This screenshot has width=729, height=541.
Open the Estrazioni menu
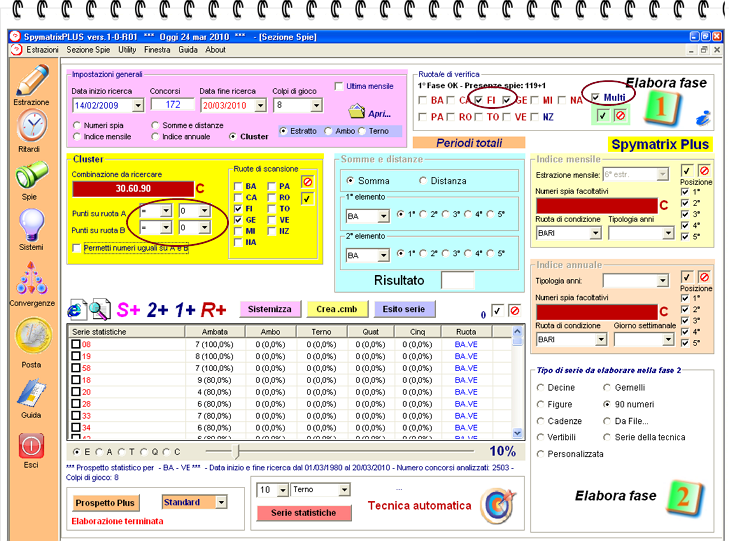pyautogui.click(x=42, y=50)
